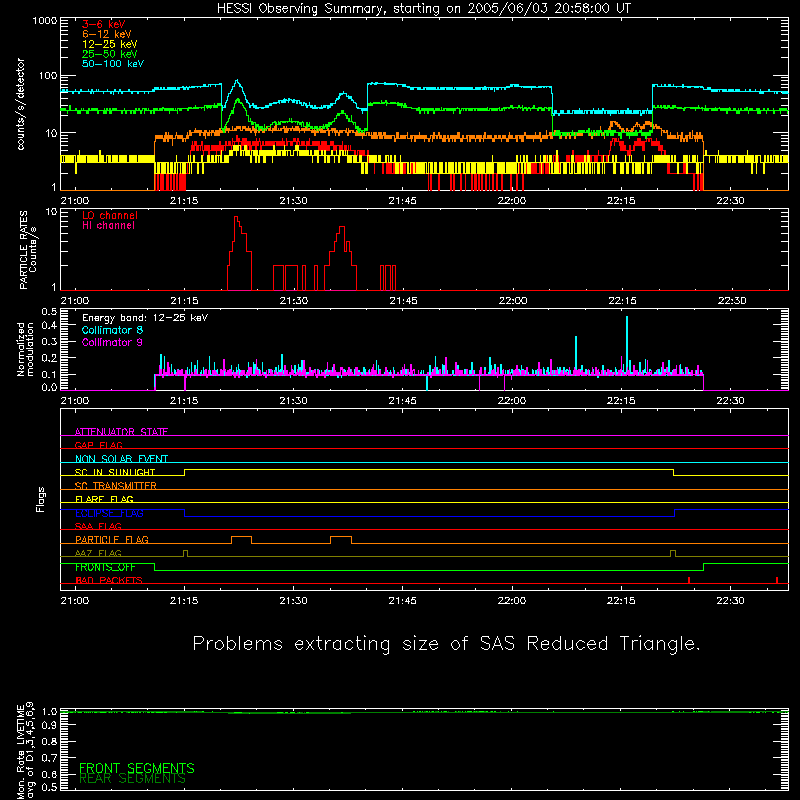The width and height of the screenshot is (800, 800).
Task: Click the '0.4' tick on modulation axis
Action: tap(49, 326)
